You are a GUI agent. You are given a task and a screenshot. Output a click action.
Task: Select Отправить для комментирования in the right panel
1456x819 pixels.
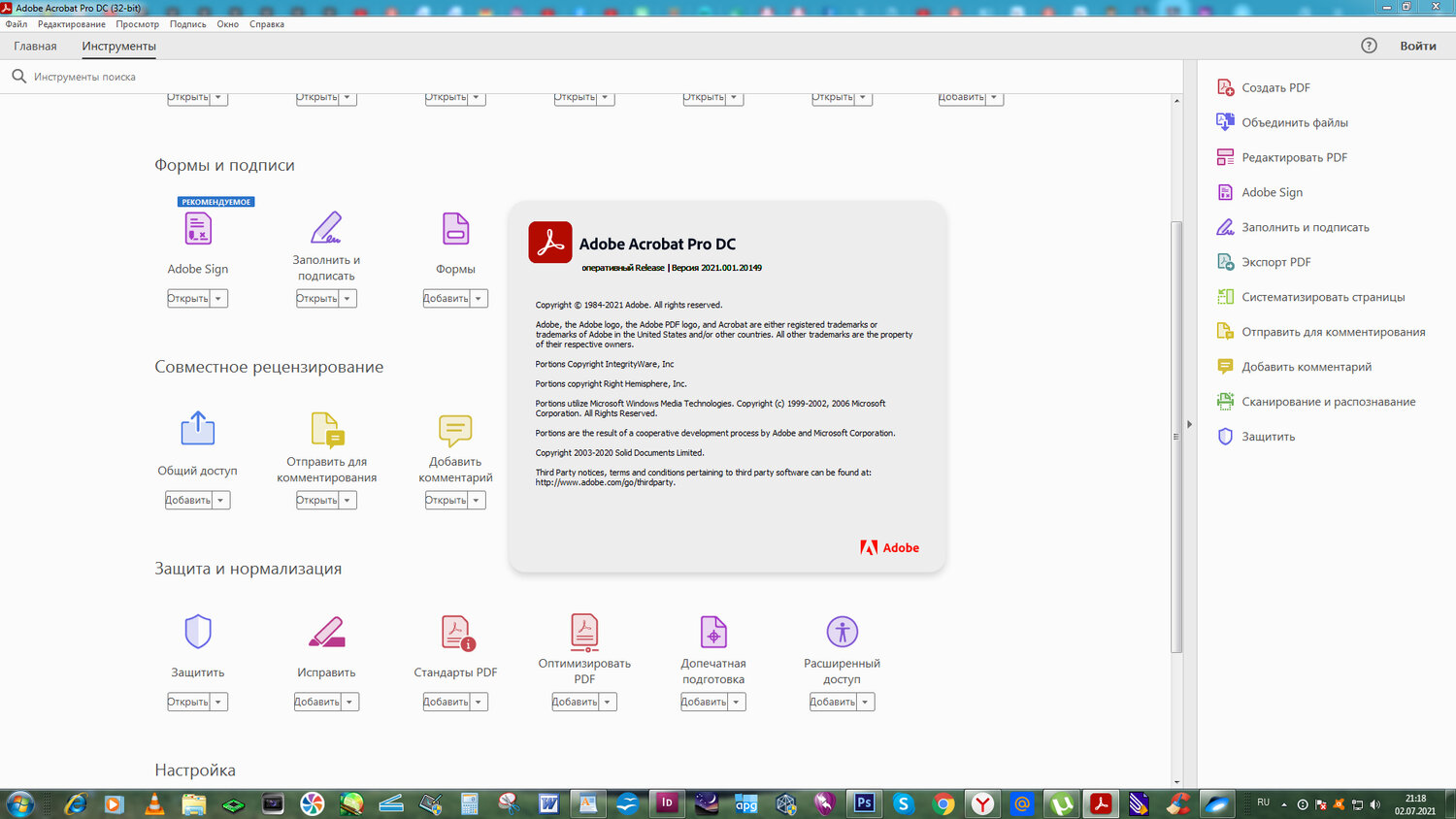pos(1321,332)
